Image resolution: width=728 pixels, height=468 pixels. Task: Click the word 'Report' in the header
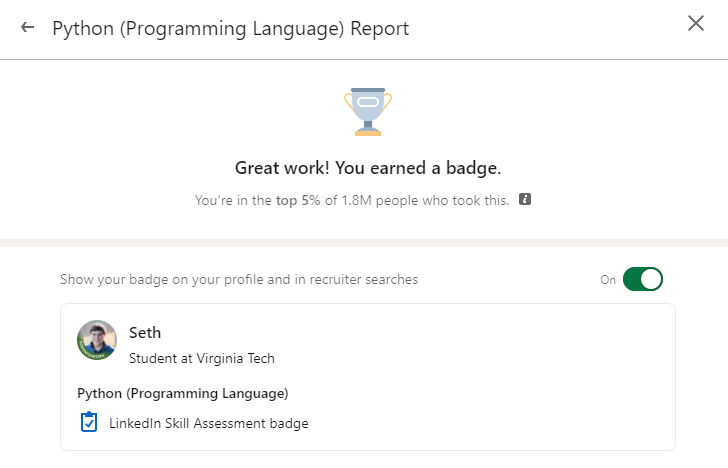pyautogui.click(x=379, y=28)
